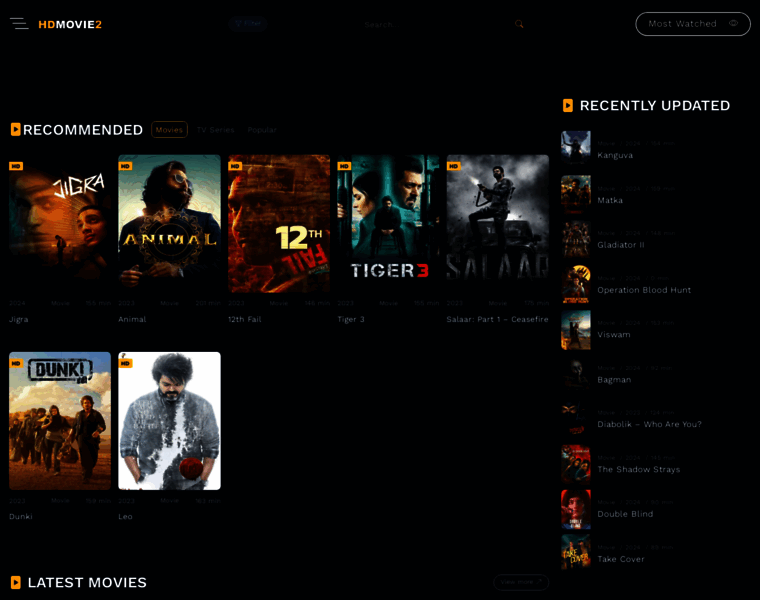This screenshot has width=760, height=600.
Task: Open the Filter button in header
Action: tap(248, 23)
